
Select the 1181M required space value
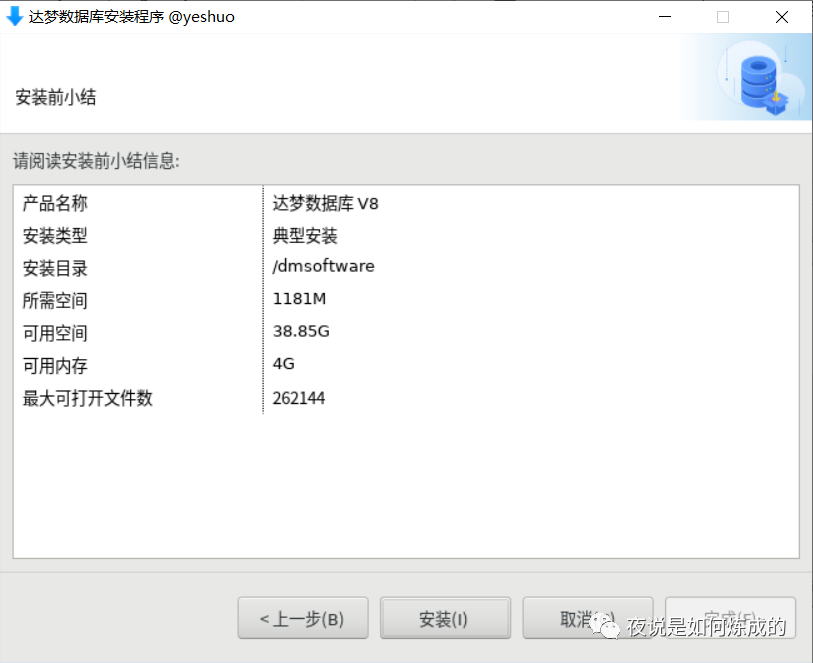click(299, 299)
